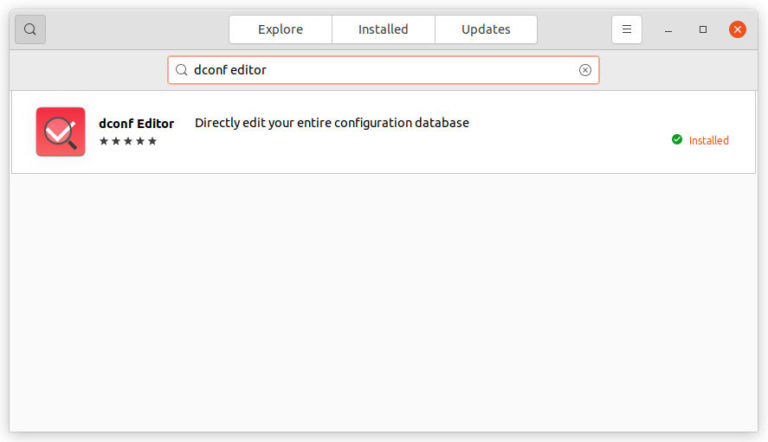Click the orange 'Installed' status label
The height and width of the screenshot is (442, 768).
point(709,141)
